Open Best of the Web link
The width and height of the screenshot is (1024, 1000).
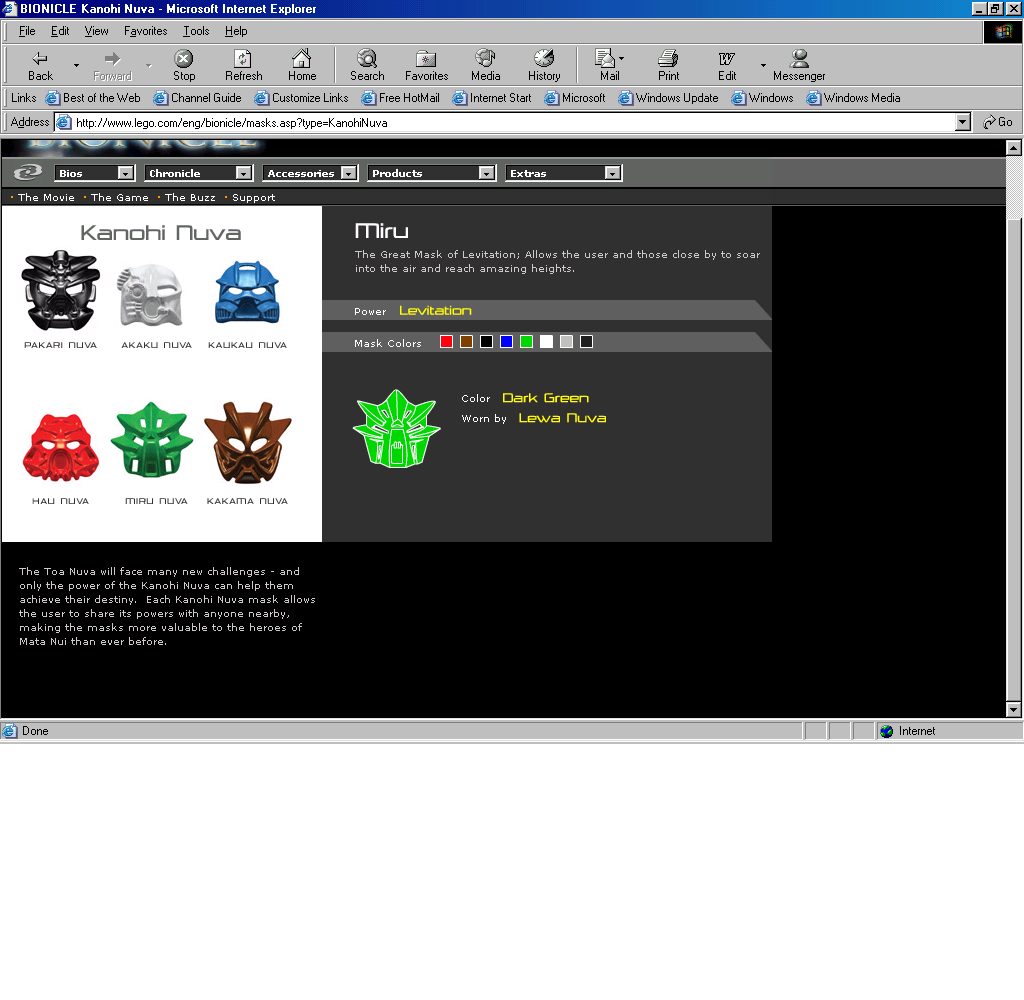pos(93,98)
